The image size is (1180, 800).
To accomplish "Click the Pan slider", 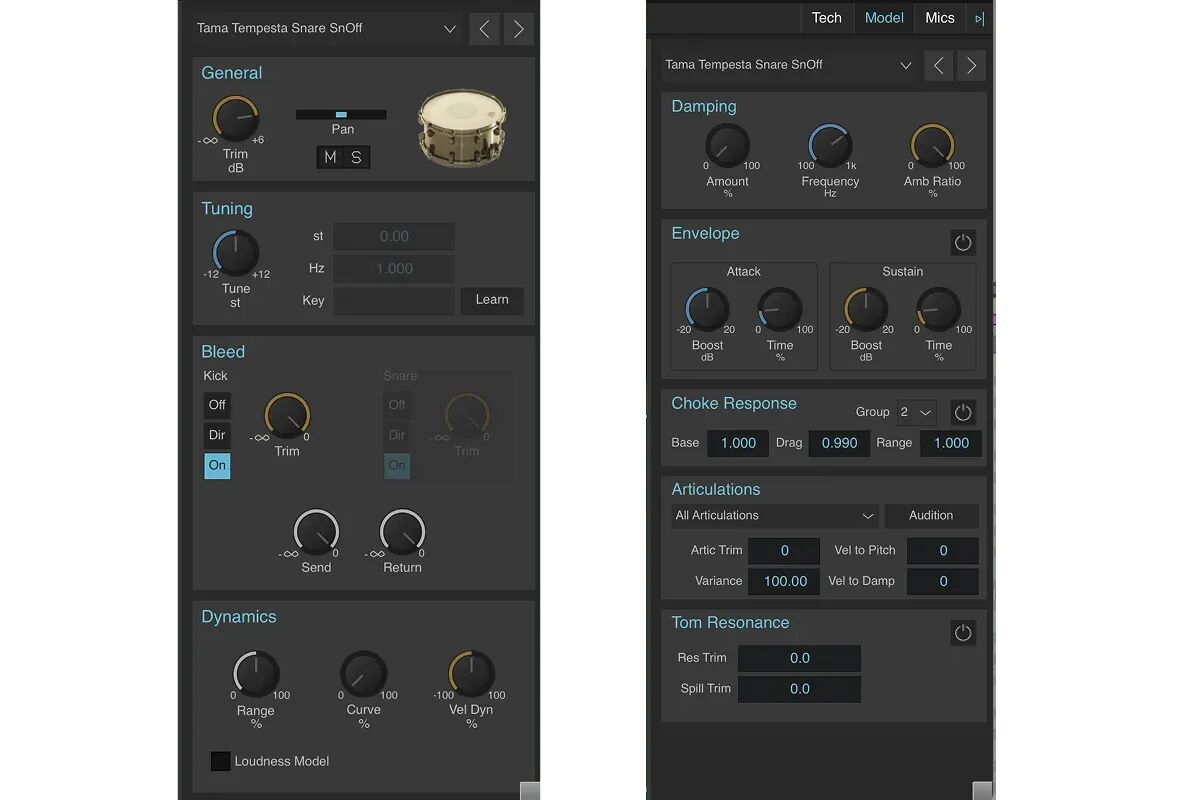I will (341, 115).
